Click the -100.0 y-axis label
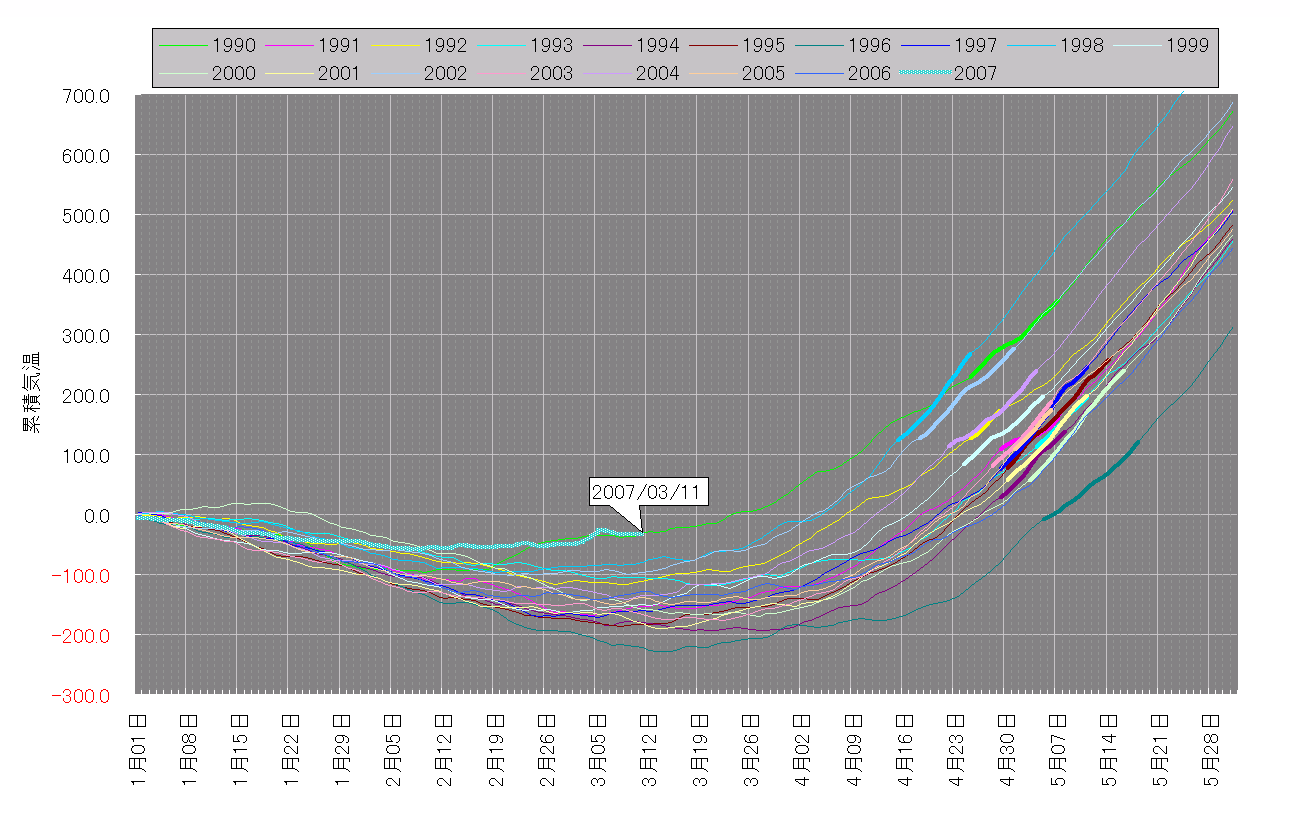Image resolution: width=1290 pixels, height=820 pixels. tap(84, 576)
